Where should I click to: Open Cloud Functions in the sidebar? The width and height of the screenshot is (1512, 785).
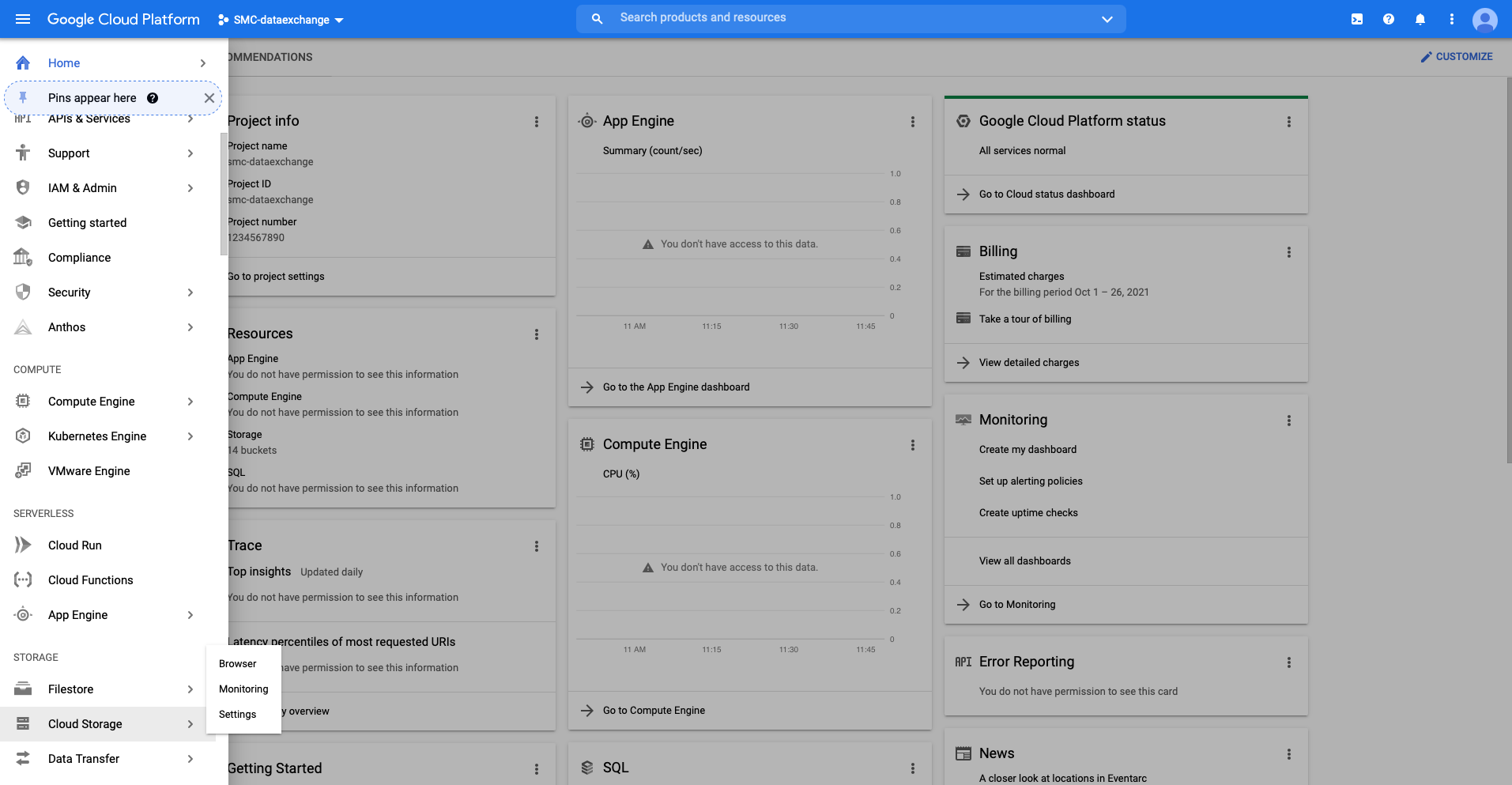90,580
